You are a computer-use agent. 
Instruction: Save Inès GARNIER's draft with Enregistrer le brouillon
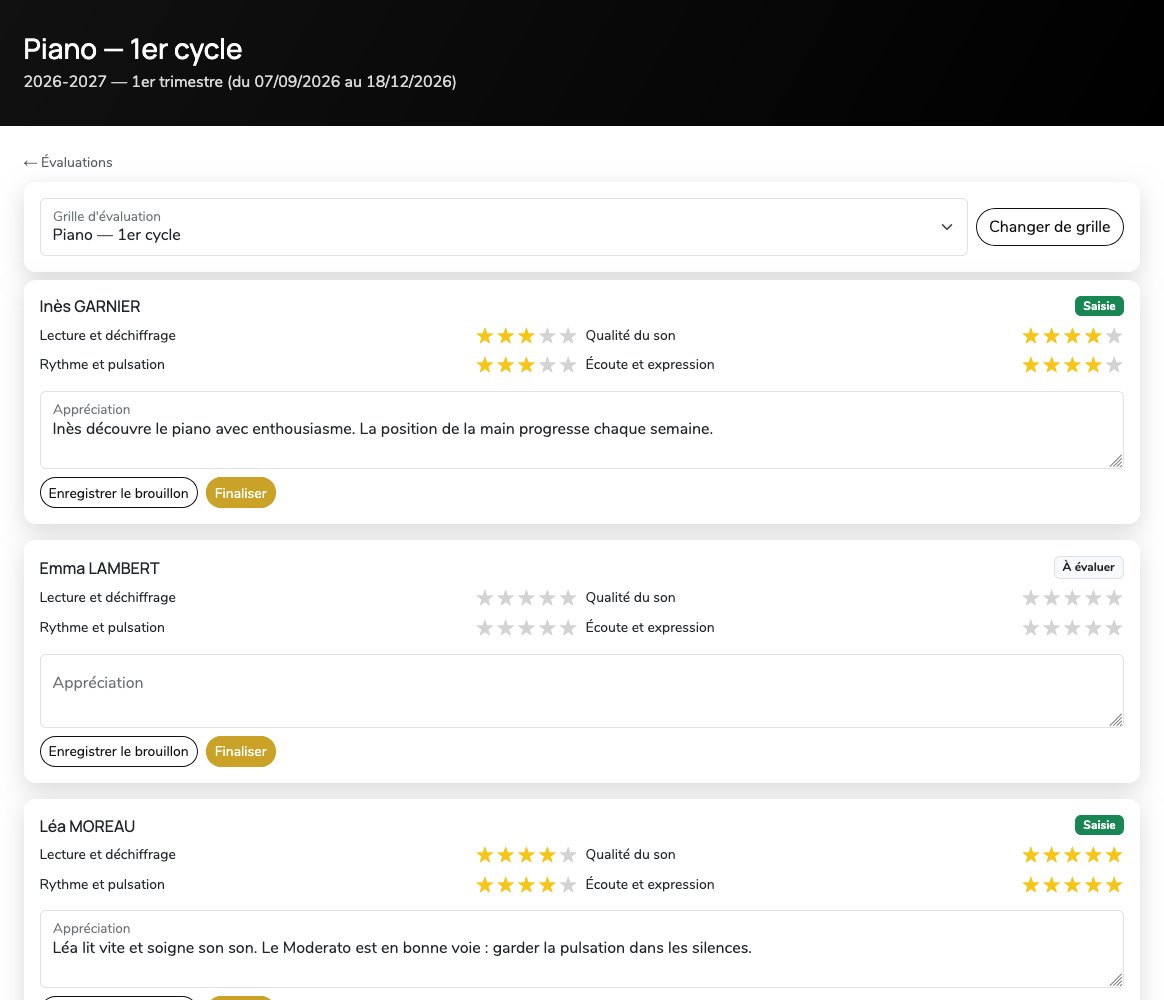pyautogui.click(x=119, y=493)
